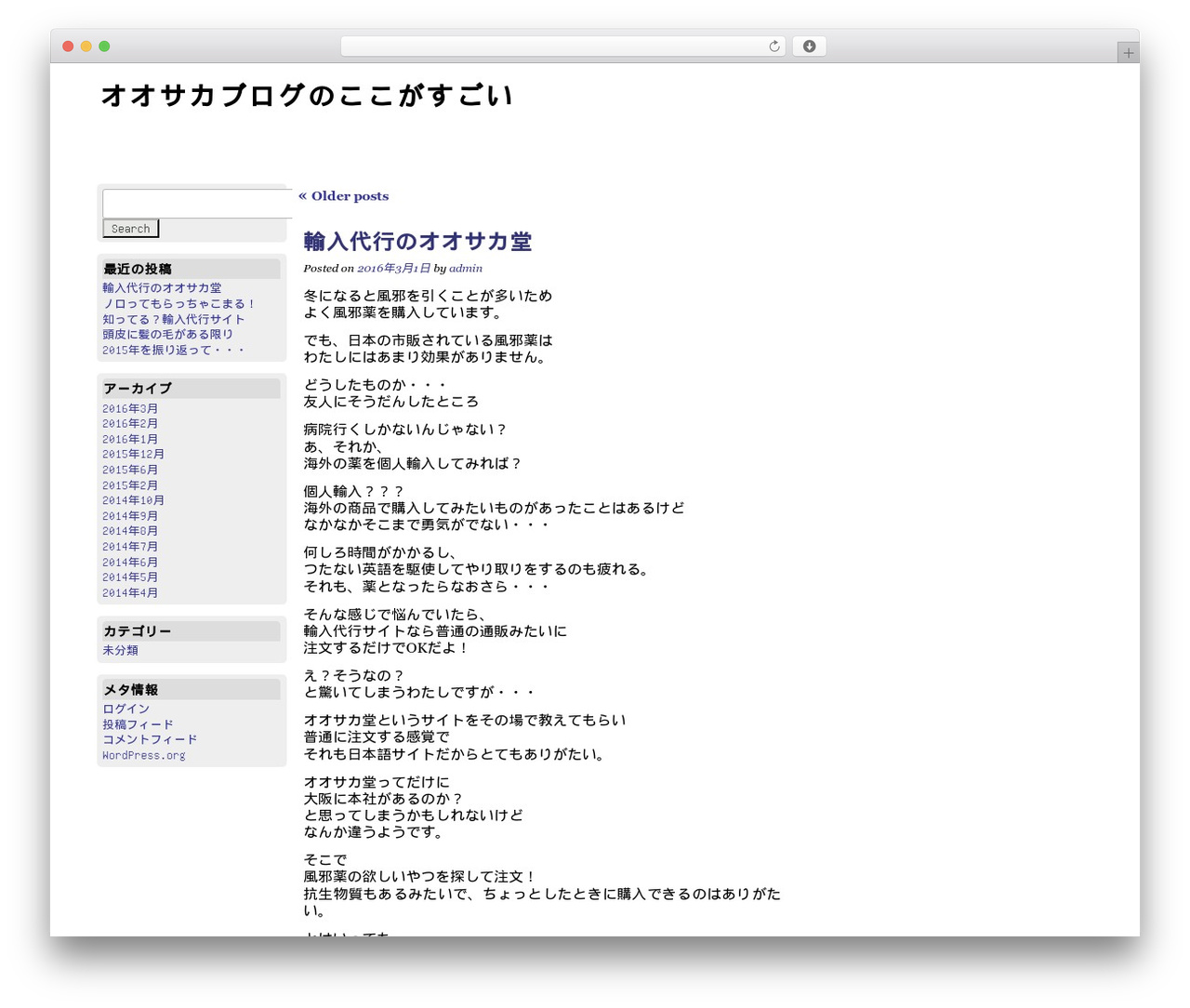Open the site title オオサカブログのここがすごい
The height and width of the screenshot is (1008, 1190).
click(x=307, y=96)
